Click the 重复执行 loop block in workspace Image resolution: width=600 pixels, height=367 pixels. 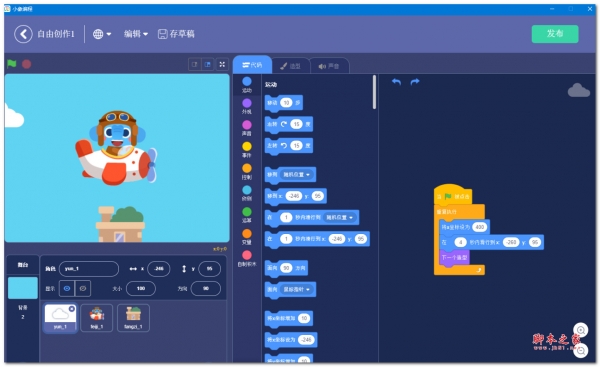coord(459,212)
